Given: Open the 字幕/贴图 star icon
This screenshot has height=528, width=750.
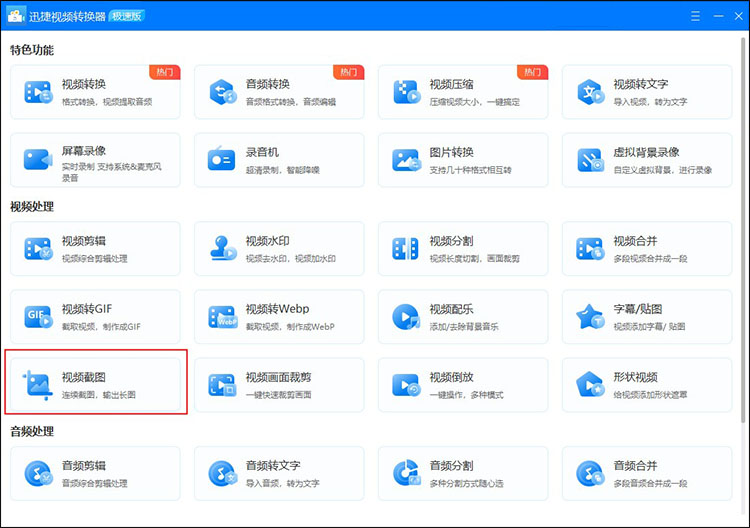Looking at the screenshot, I should pos(590,317).
